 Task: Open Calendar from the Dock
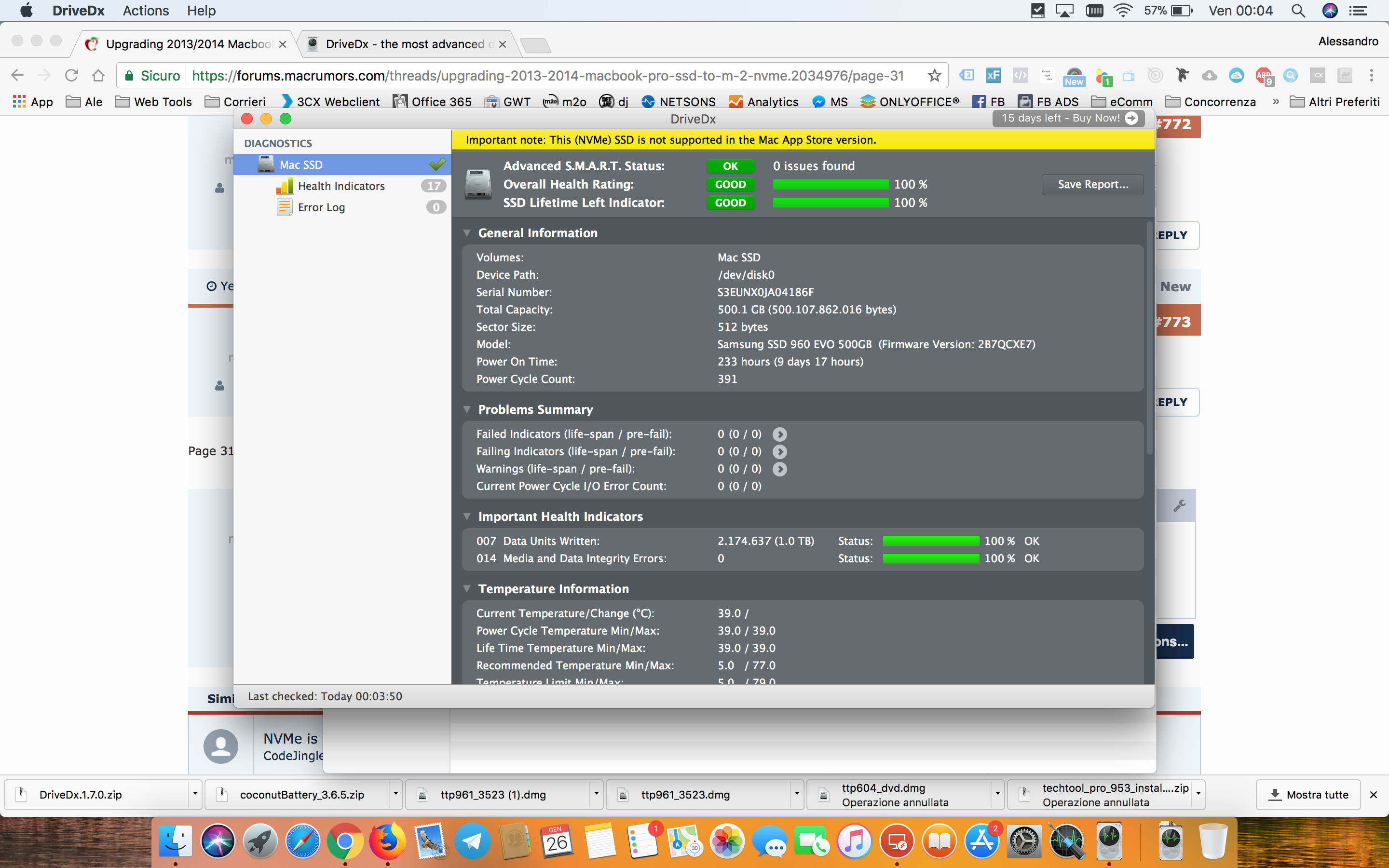pyautogui.click(x=558, y=841)
